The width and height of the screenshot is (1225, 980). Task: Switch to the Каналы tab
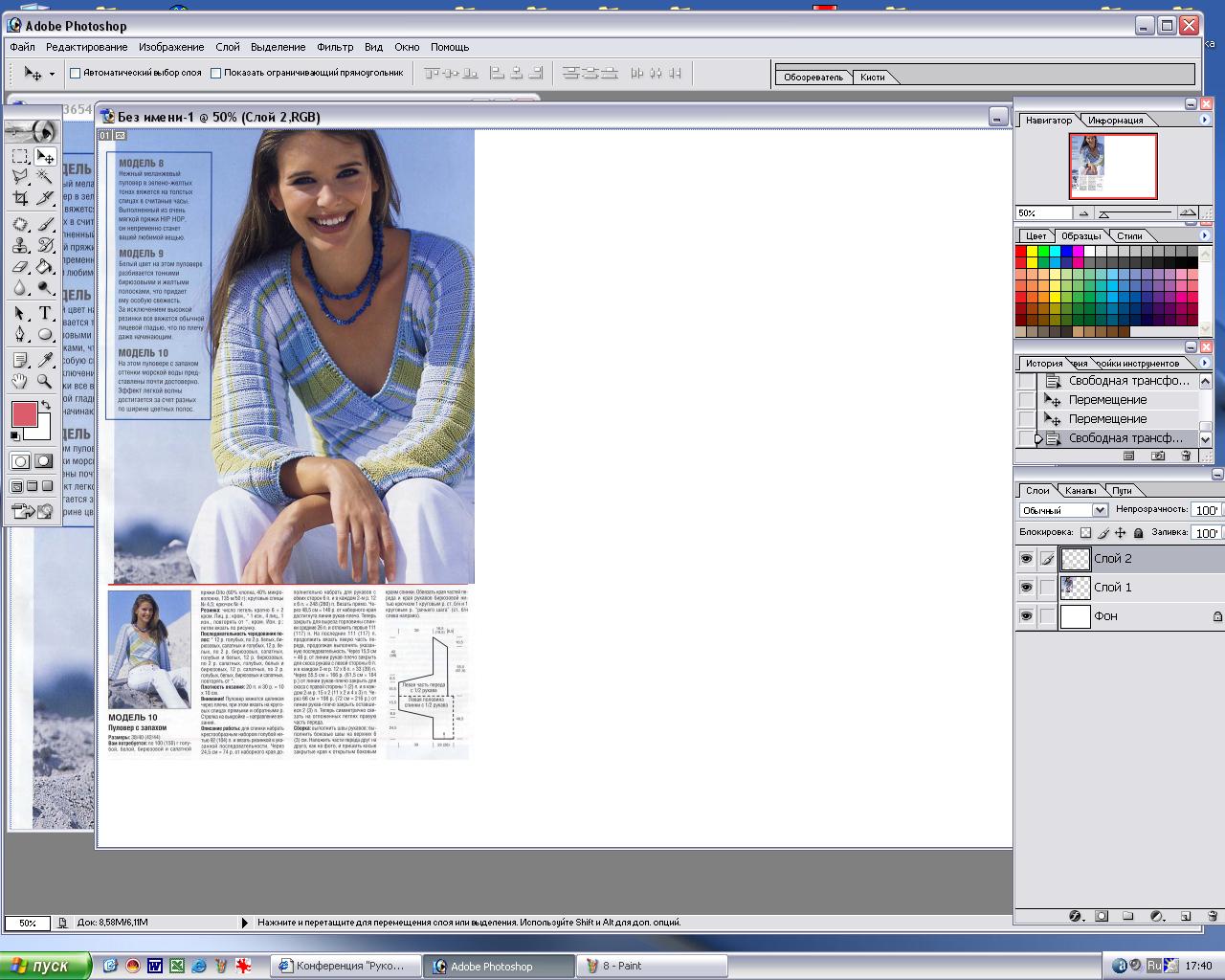[x=1080, y=490]
